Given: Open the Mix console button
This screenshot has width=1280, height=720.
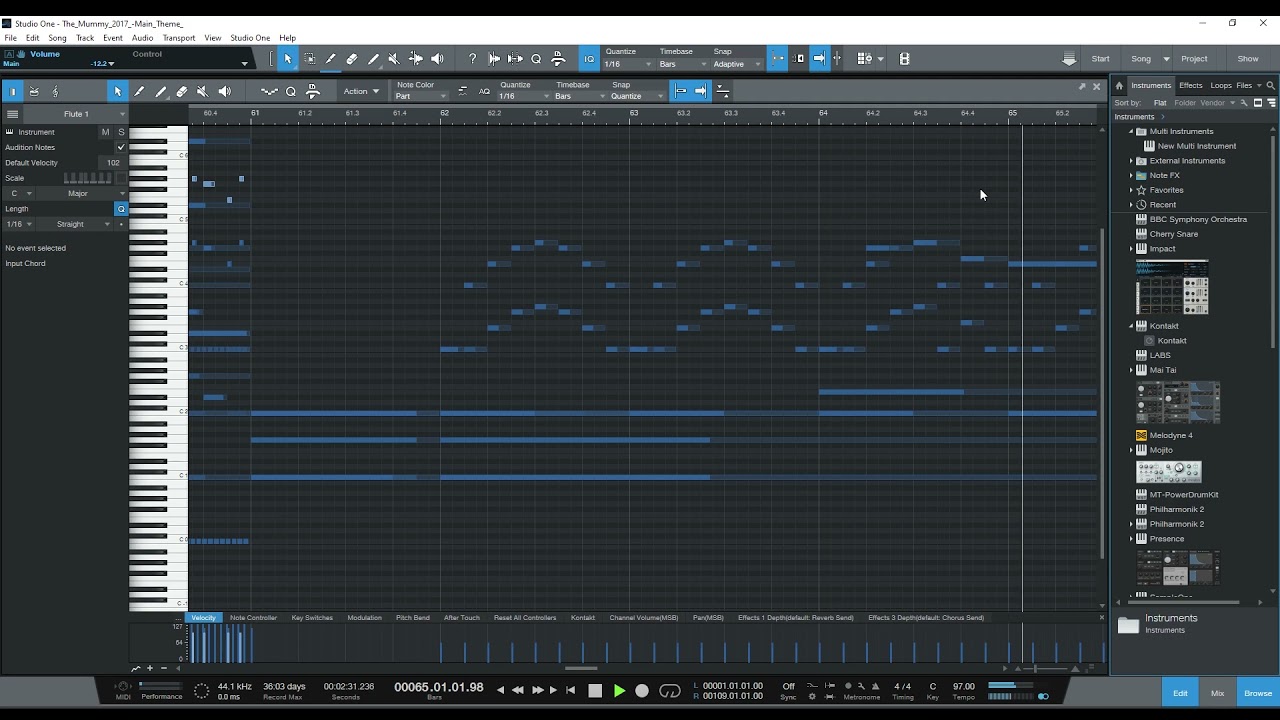Looking at the screenshot, I should click(1217, 693).
